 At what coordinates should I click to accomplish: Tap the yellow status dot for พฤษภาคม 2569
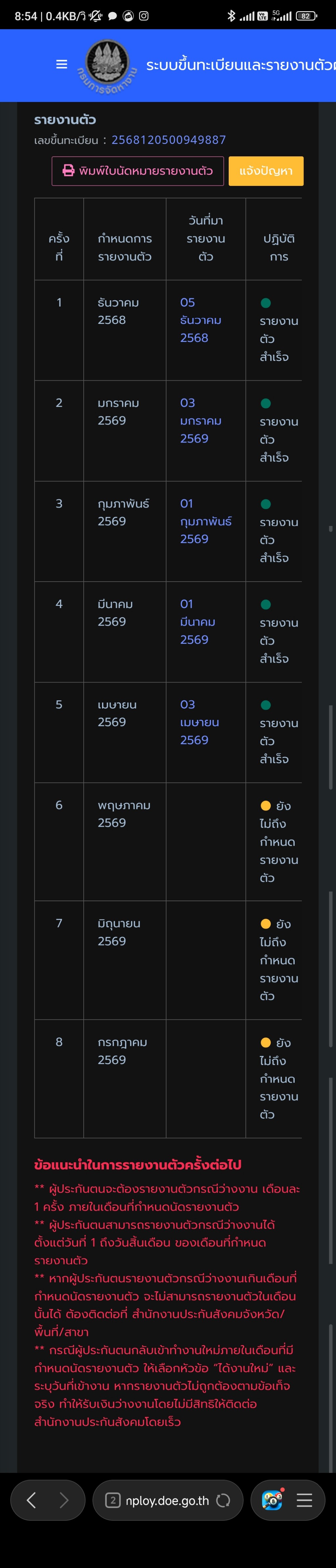point(266,806)
